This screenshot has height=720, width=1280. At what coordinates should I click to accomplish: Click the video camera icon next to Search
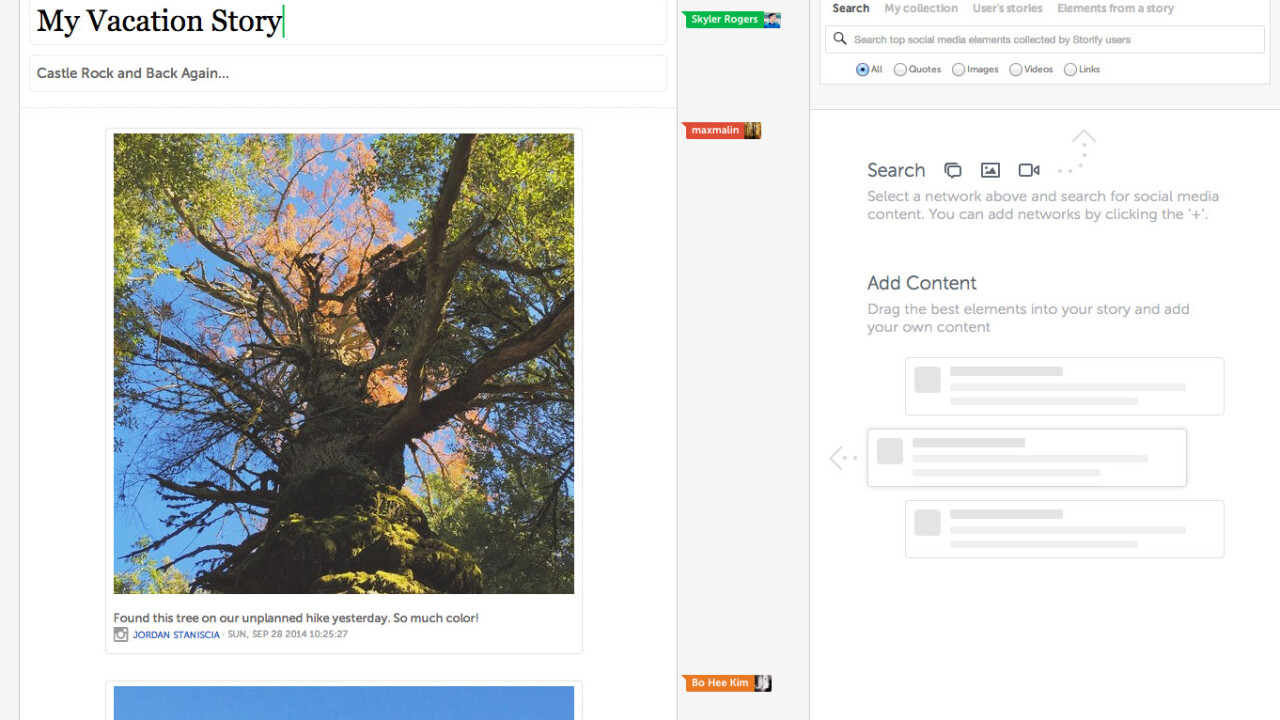1028,170
